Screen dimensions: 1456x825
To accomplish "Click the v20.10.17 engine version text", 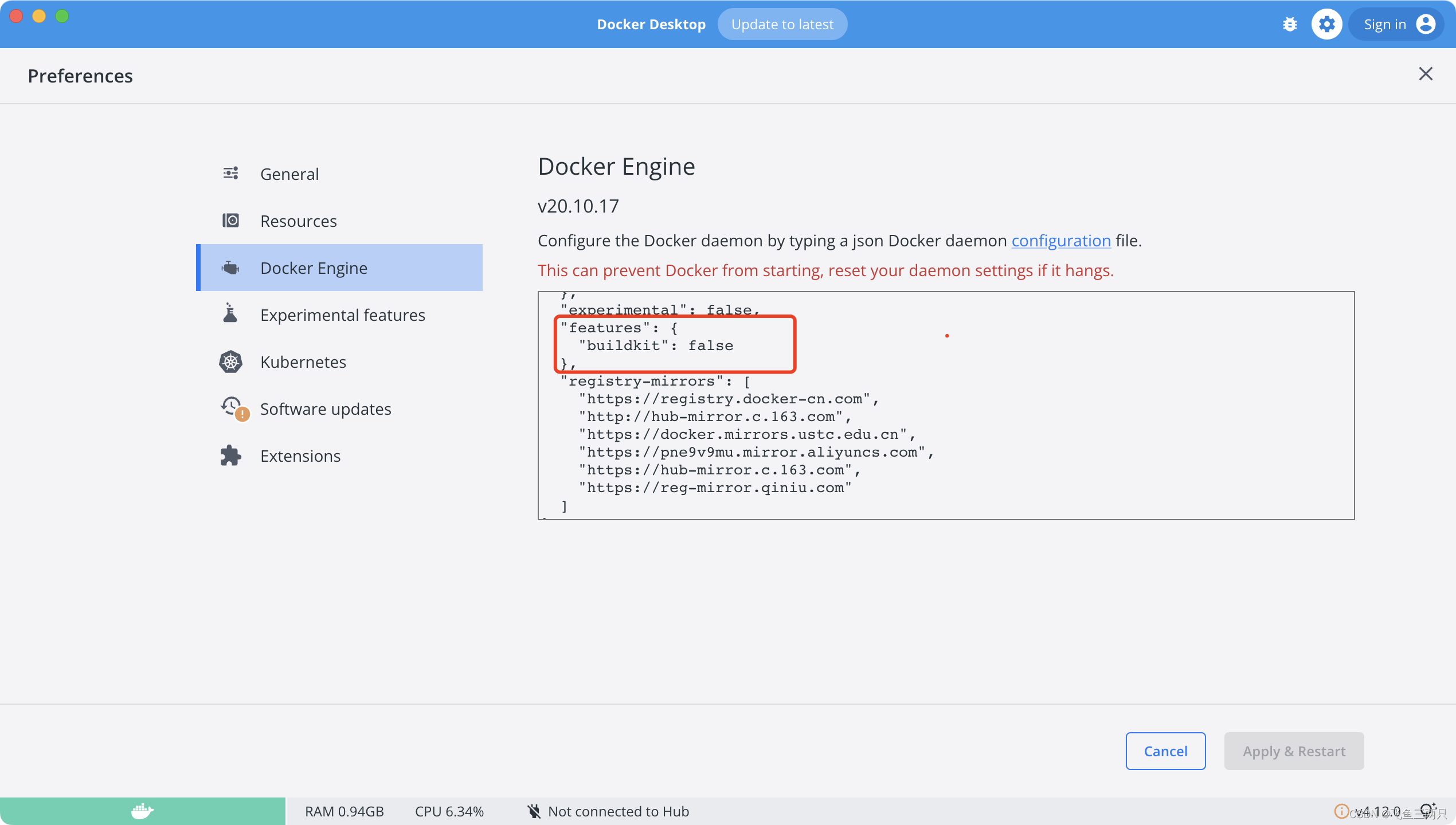I will pyautogui.click(x=578, y=206).
